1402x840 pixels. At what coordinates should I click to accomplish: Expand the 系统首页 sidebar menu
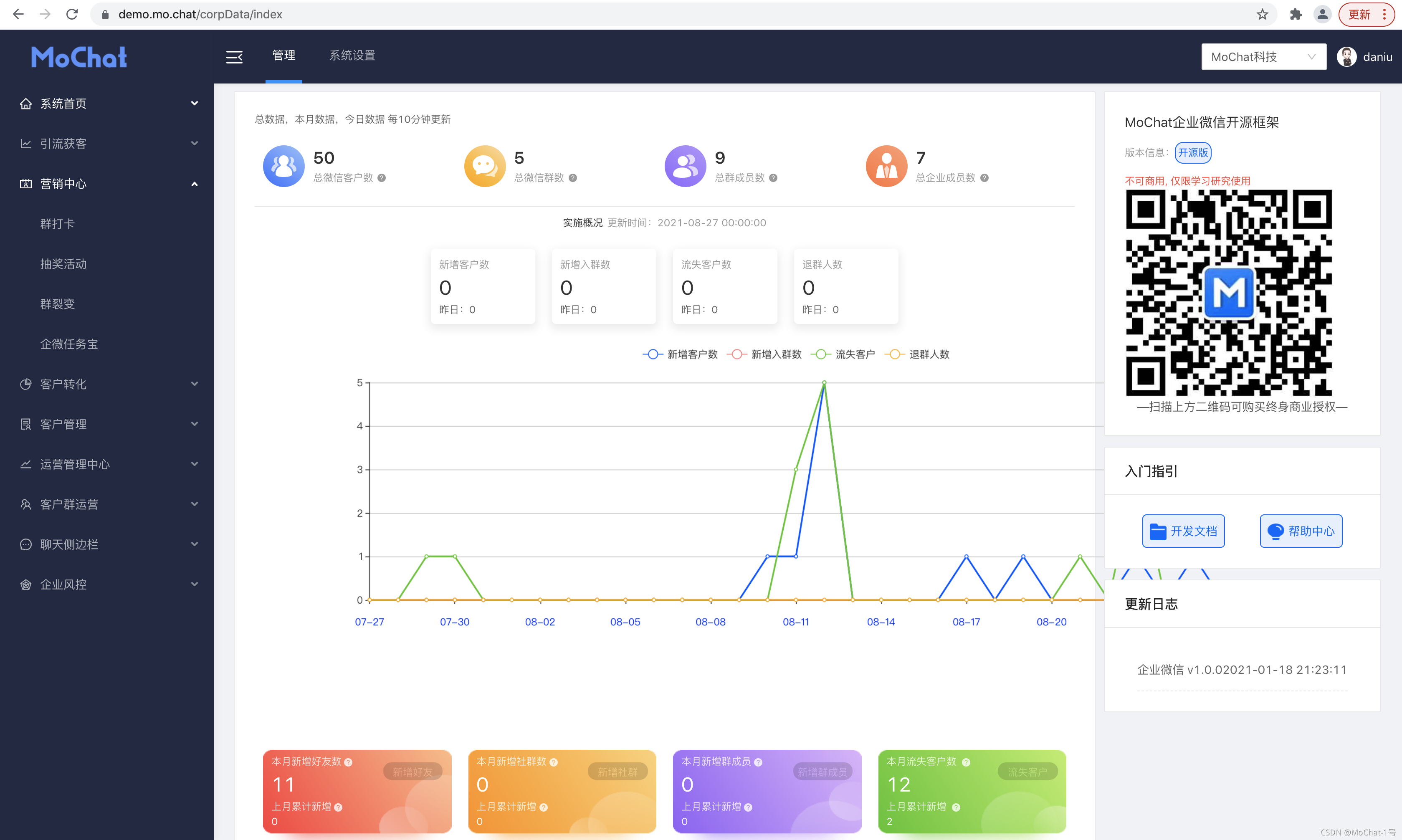[x=107, y=104]
